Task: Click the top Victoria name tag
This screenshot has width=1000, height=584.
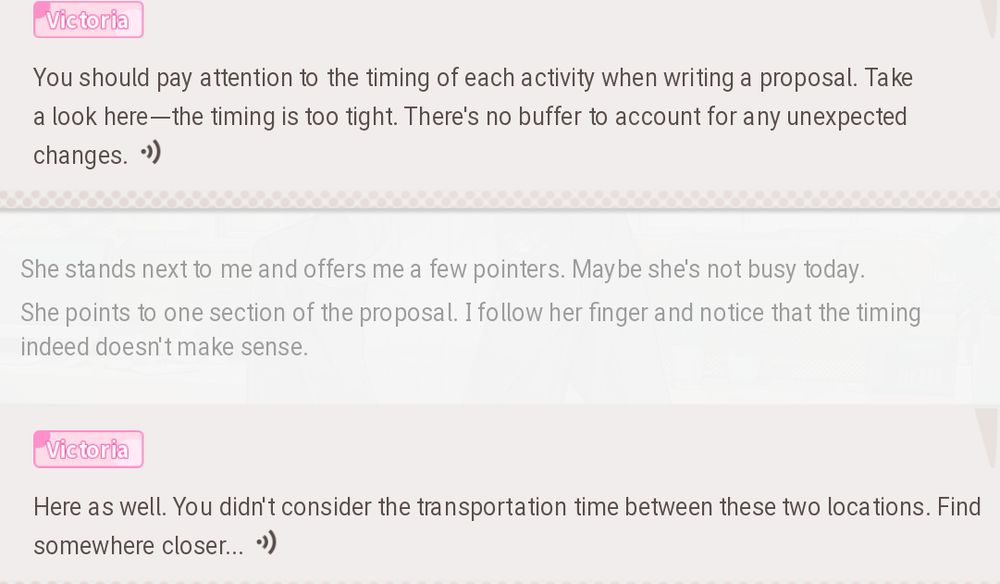Action: (x=88, y=20)
